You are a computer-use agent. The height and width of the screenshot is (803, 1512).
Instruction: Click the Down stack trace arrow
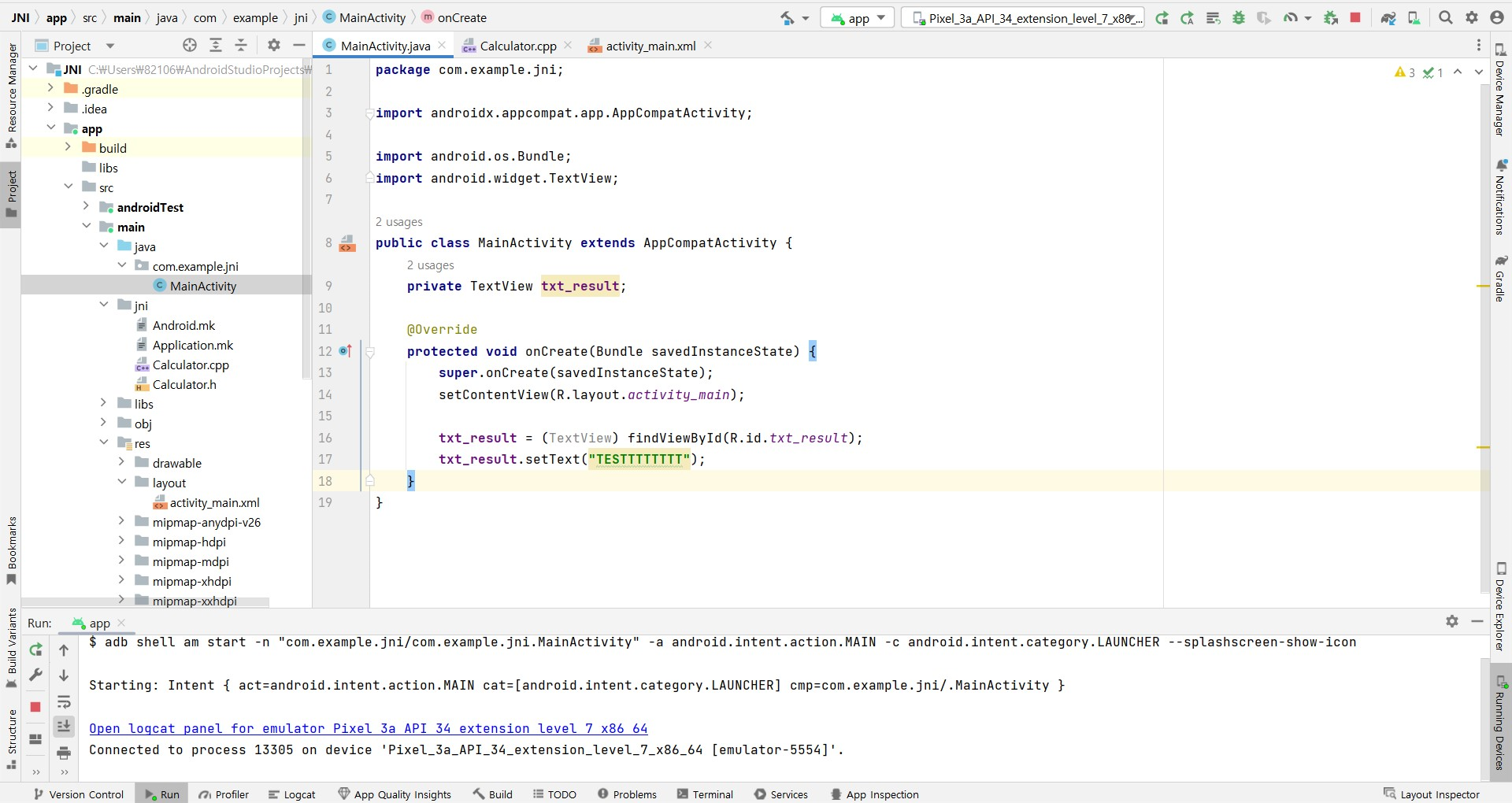(x=64, y=675)
